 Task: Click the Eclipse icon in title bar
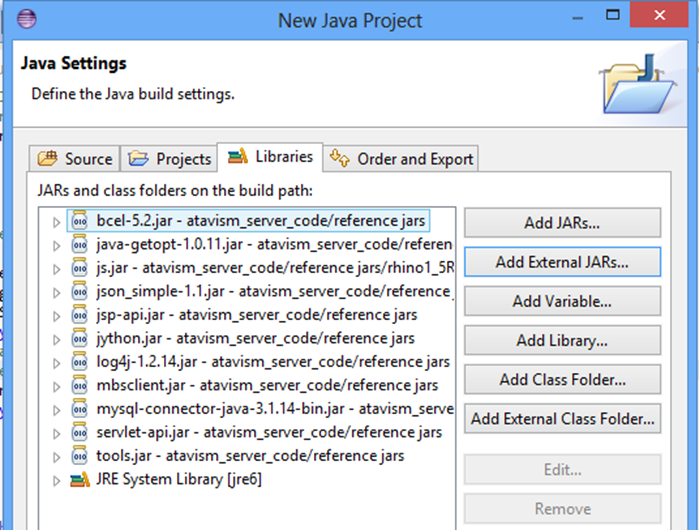coord(27,20)
